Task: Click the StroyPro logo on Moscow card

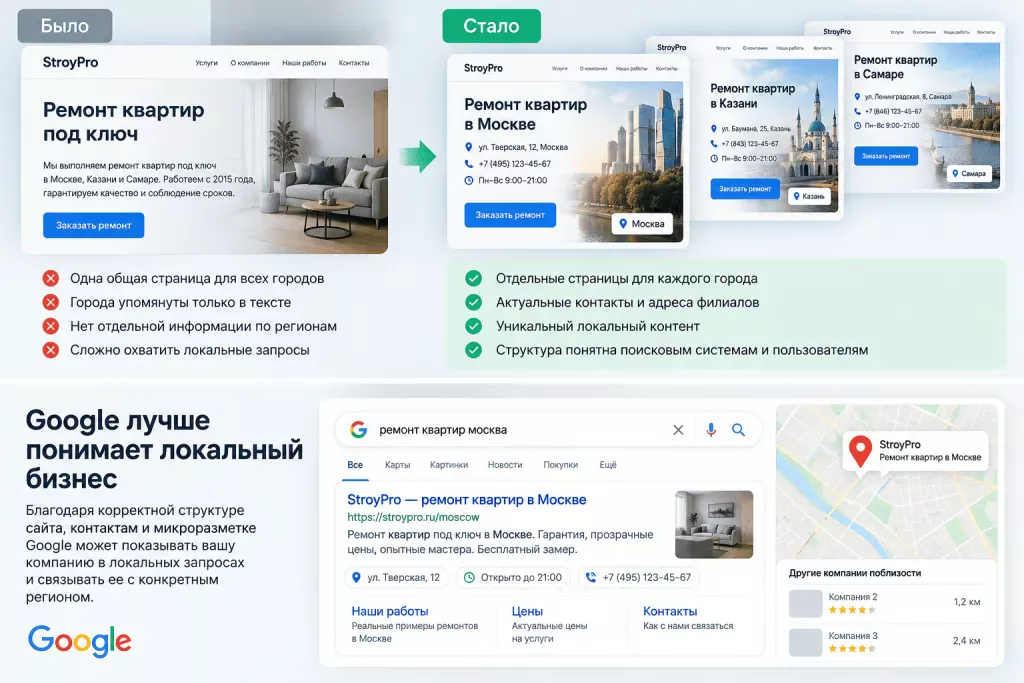Action: click(483, 68)
